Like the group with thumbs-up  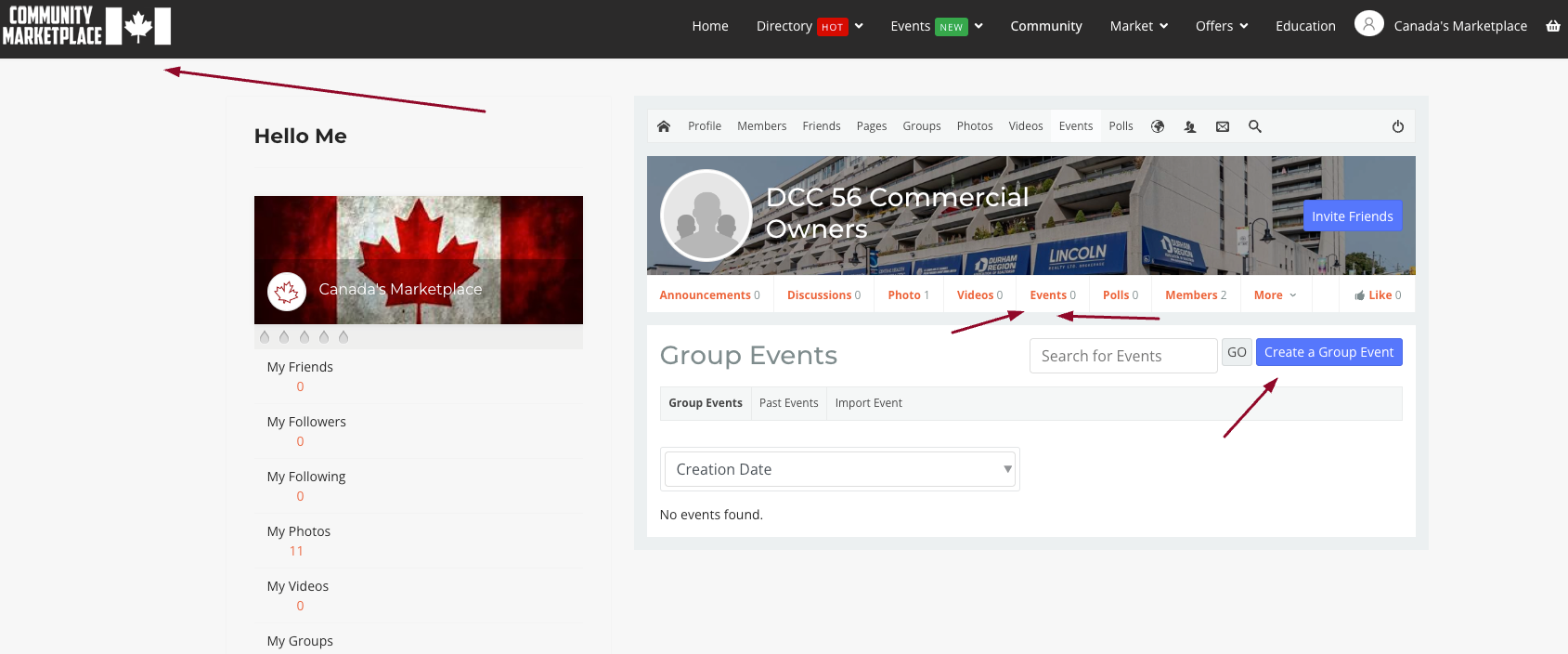1378,295
